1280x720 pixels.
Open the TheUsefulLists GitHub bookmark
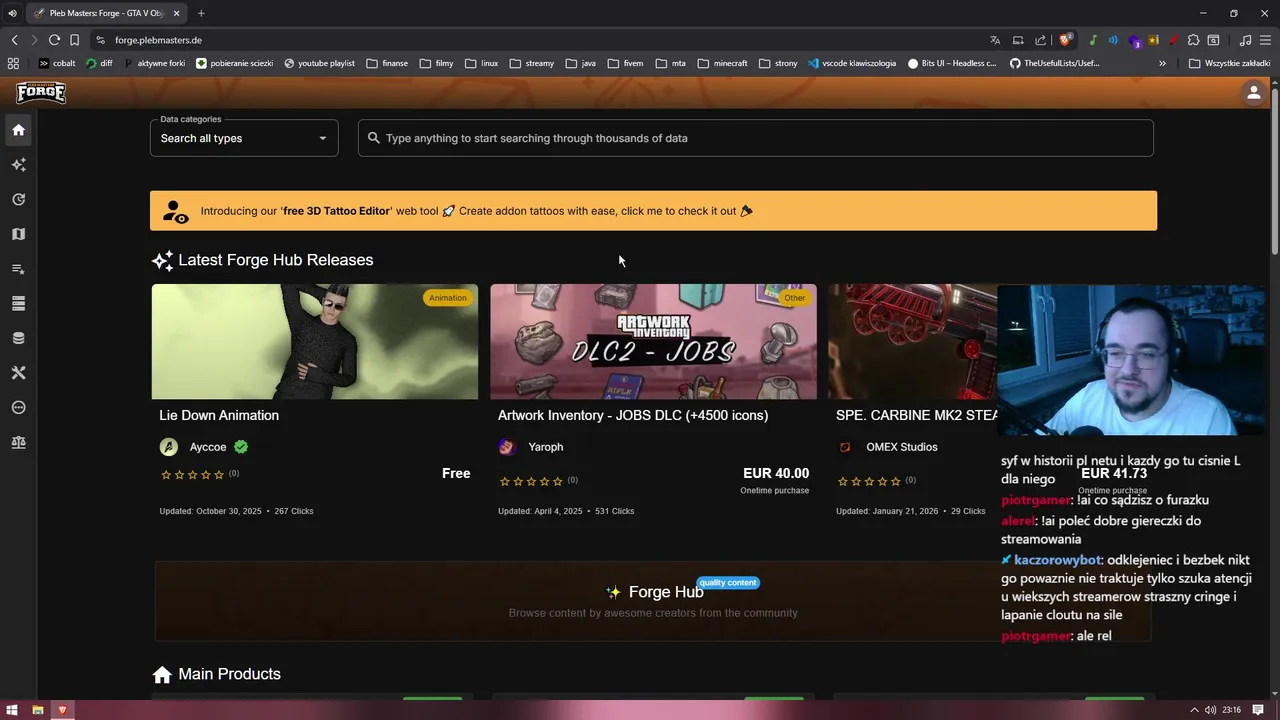(x=1054, y=63)
